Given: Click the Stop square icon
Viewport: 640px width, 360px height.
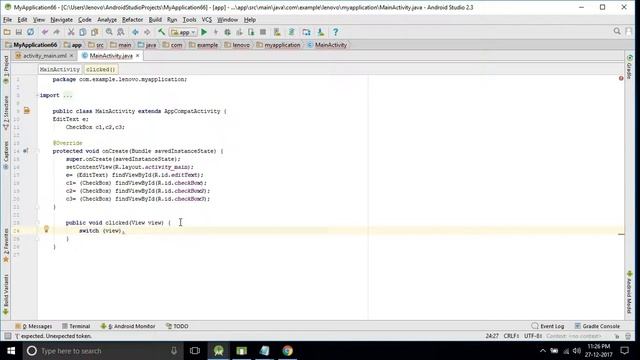Looking at the screenshot, I should click(x=263, y=32).
